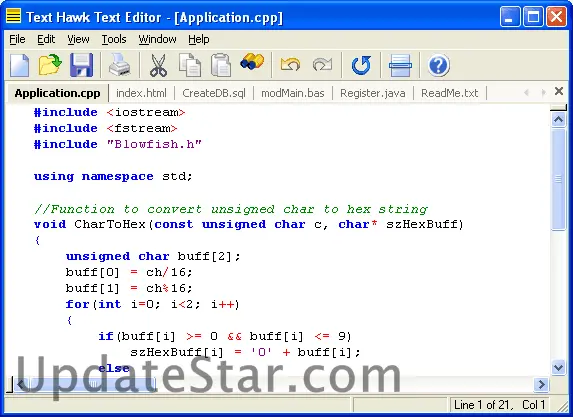
Task: Click the 'if(buff[i] >= 0 && buff[i] <= 9)' line
Action: click(225, 336)
